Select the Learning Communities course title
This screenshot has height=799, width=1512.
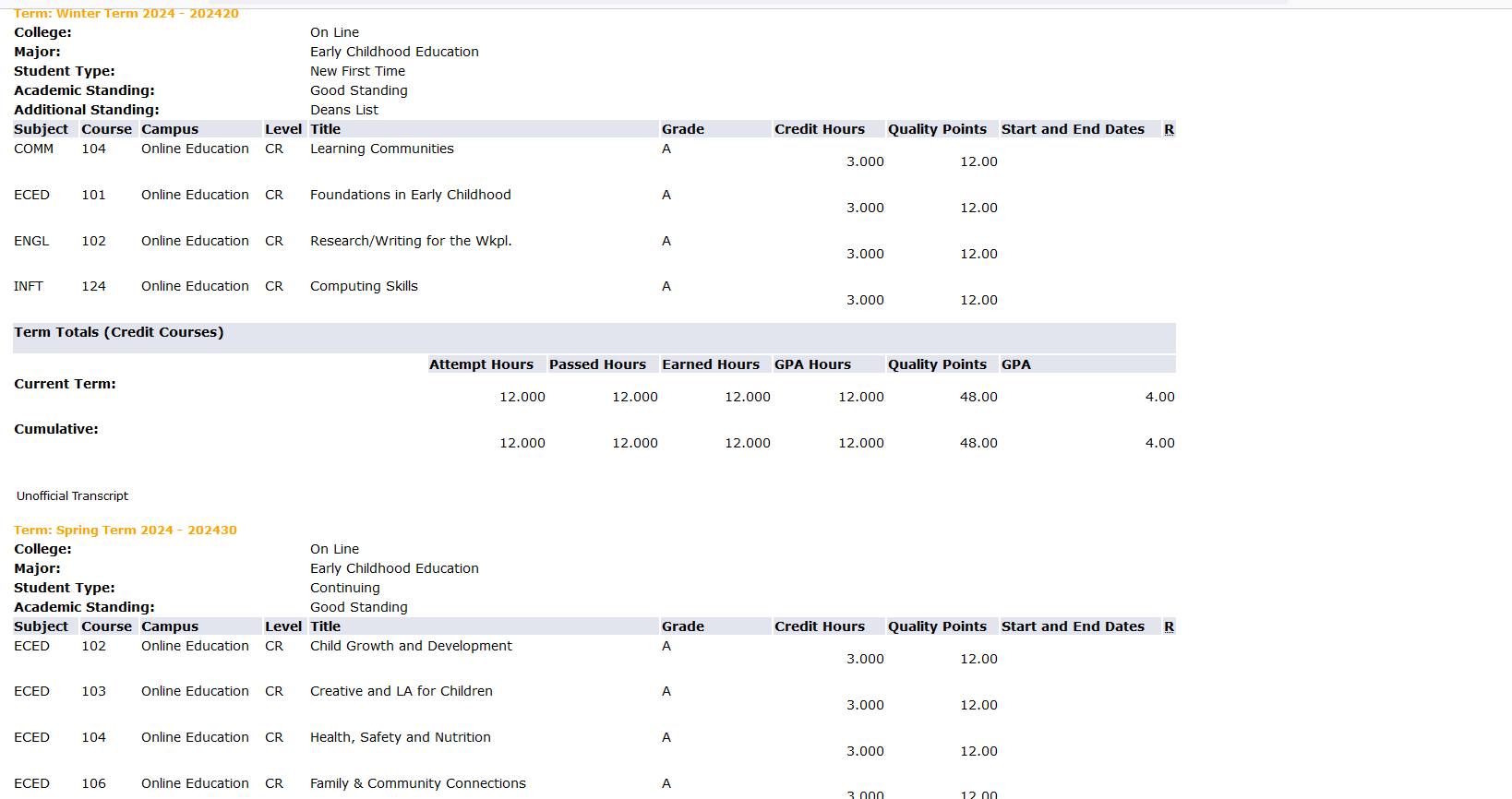tap(381, 149)
